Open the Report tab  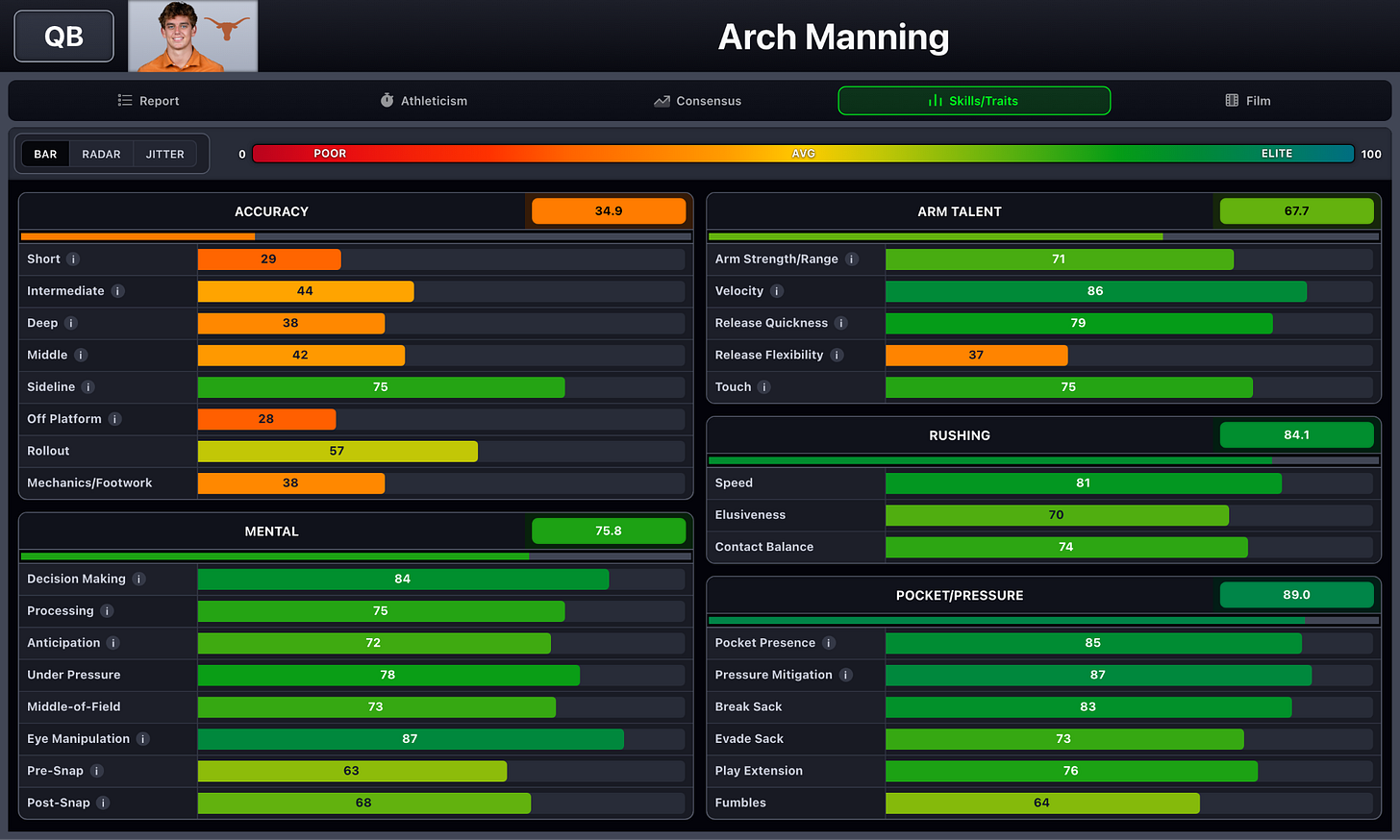point(148,101)
